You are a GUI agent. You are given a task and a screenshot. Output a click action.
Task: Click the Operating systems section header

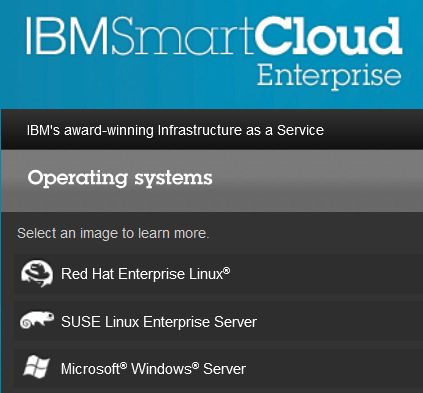click(212, 180)
